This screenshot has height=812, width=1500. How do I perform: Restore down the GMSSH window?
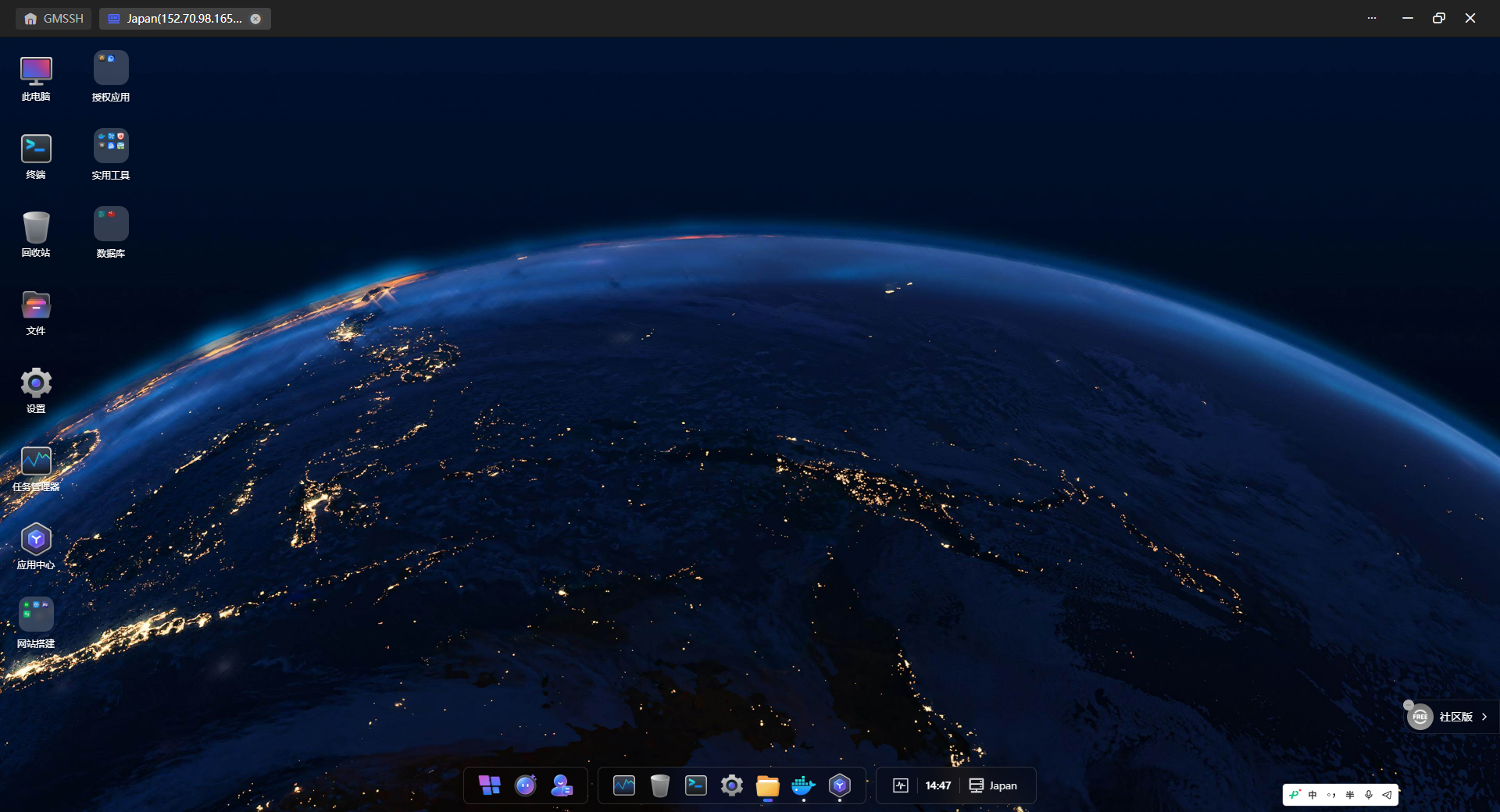click(x=1439, y=18)
